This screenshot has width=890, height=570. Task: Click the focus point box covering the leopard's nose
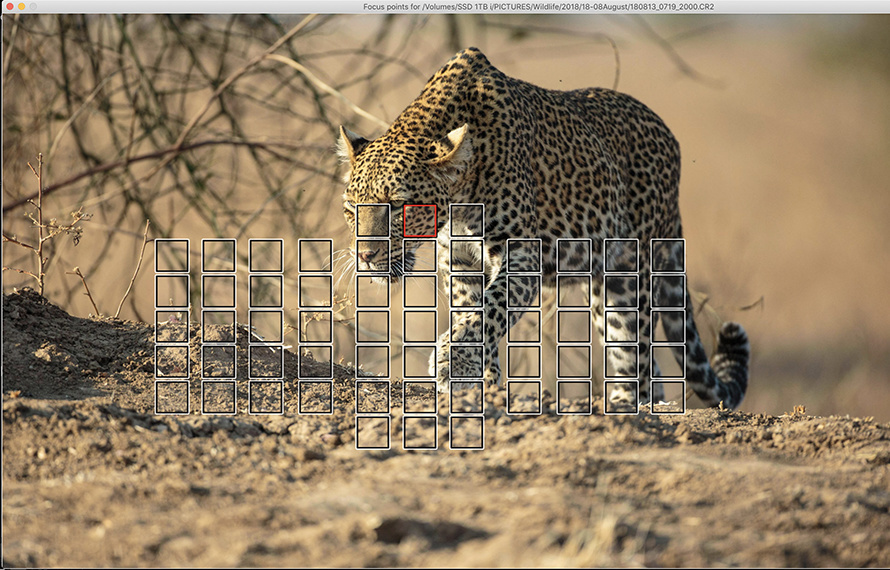pyautogui.click(x=373, y=256)
